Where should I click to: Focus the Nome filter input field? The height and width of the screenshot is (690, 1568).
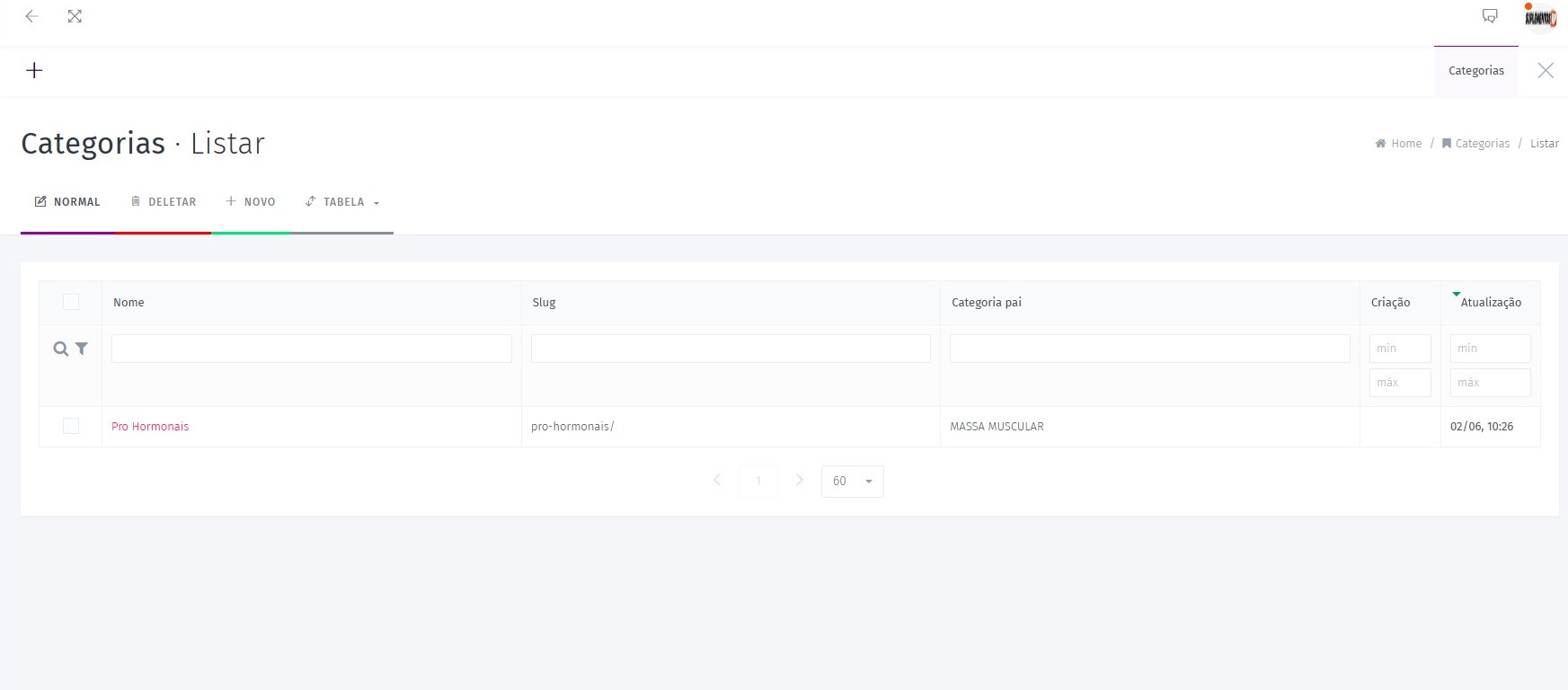point(311,349)
